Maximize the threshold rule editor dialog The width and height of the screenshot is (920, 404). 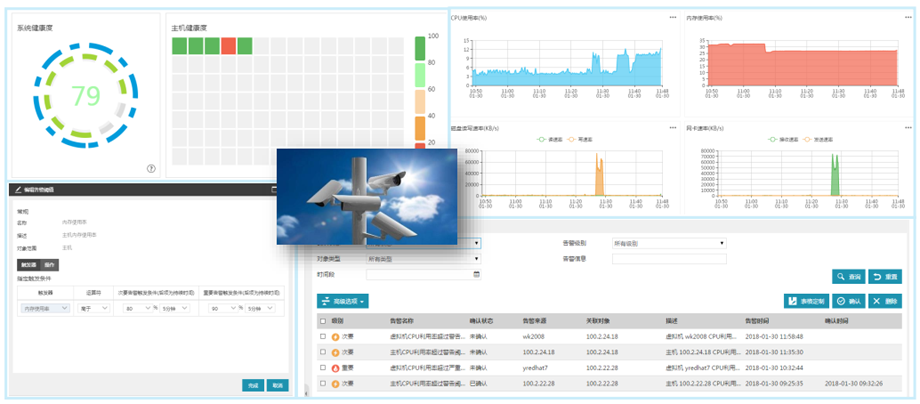tap(274, 189)
